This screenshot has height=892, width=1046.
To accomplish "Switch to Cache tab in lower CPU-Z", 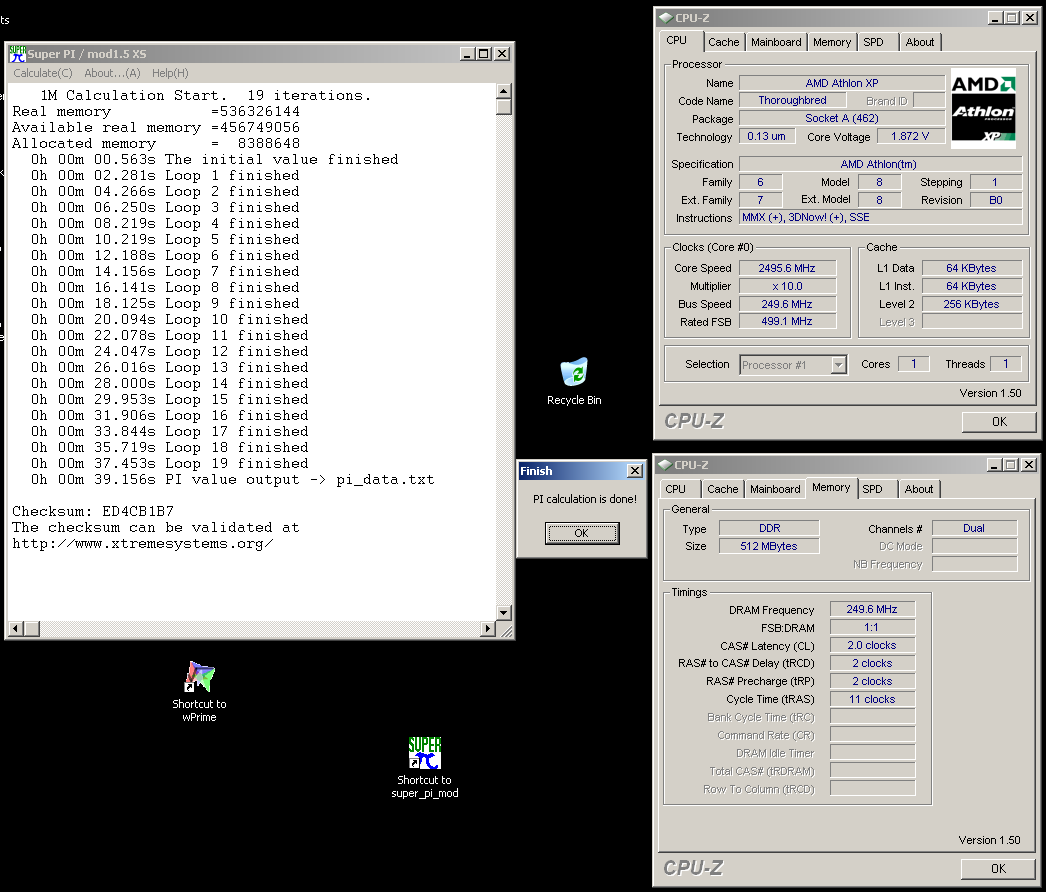I will pyautogui.click(x=722, y=489).
